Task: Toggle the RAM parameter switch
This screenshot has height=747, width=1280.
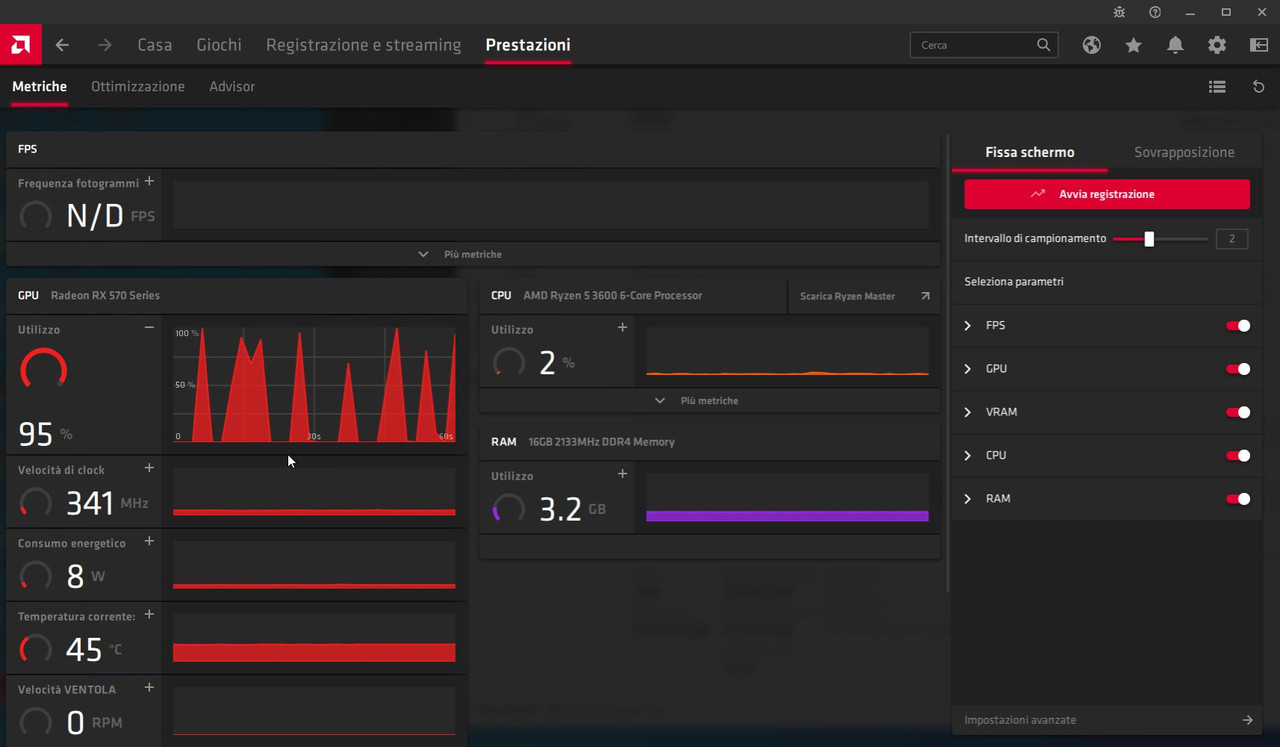Action: point(1238,498)
